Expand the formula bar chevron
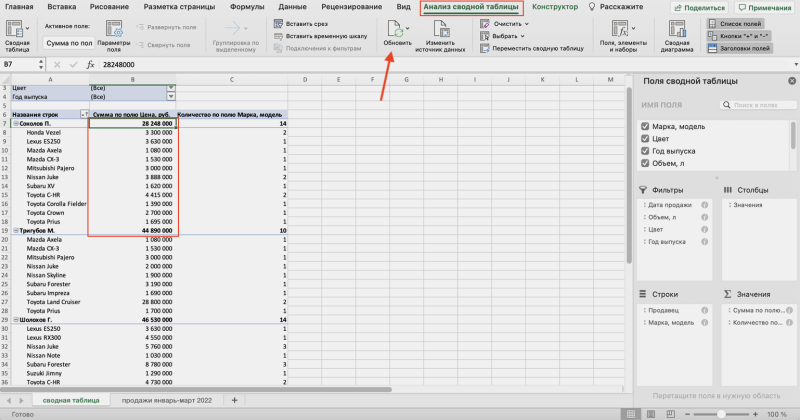The height and width of the screenshot is (420, 800). pyautogui.click(x=795, y=65)
